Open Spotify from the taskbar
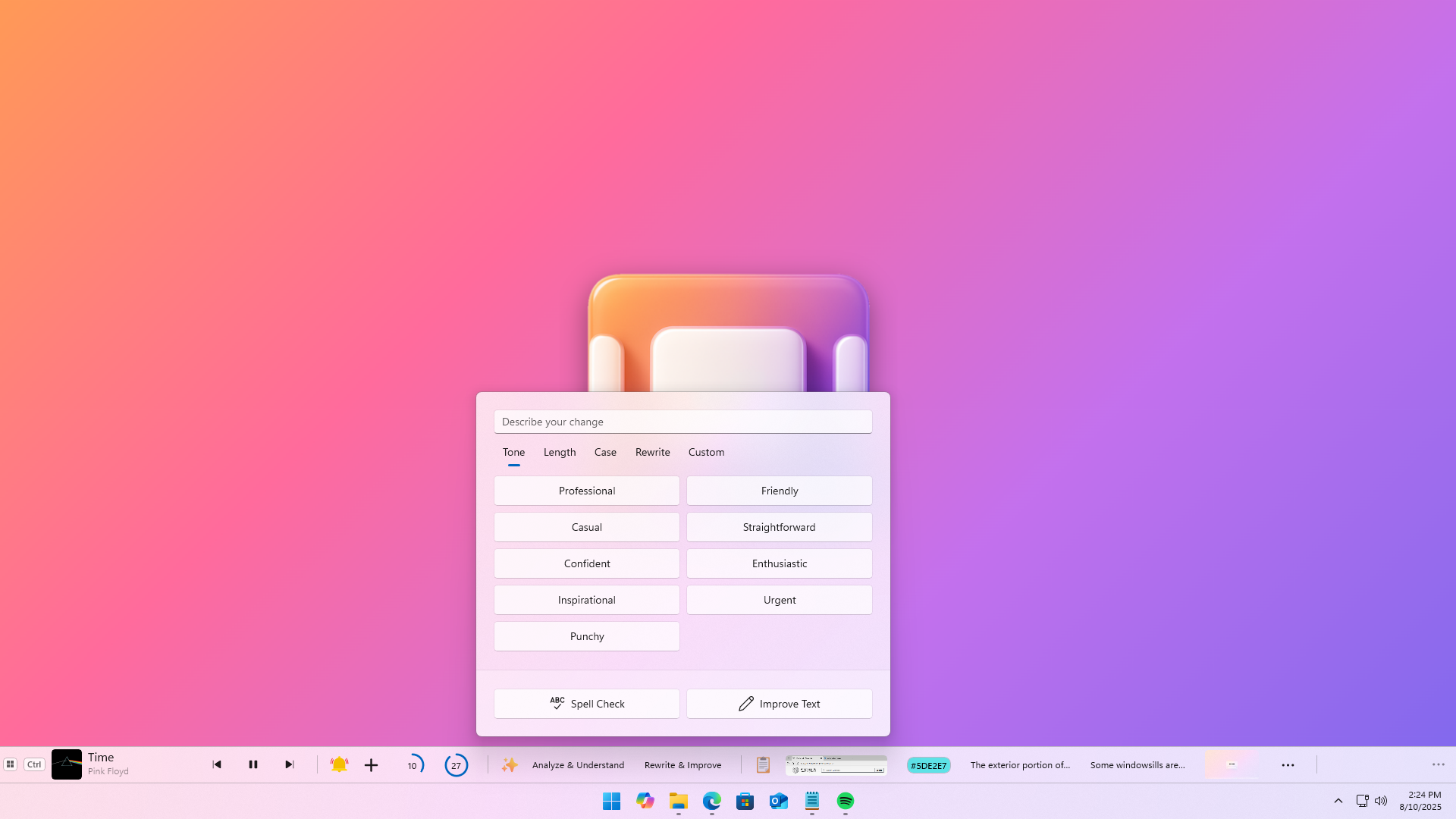 click(845, 801)
